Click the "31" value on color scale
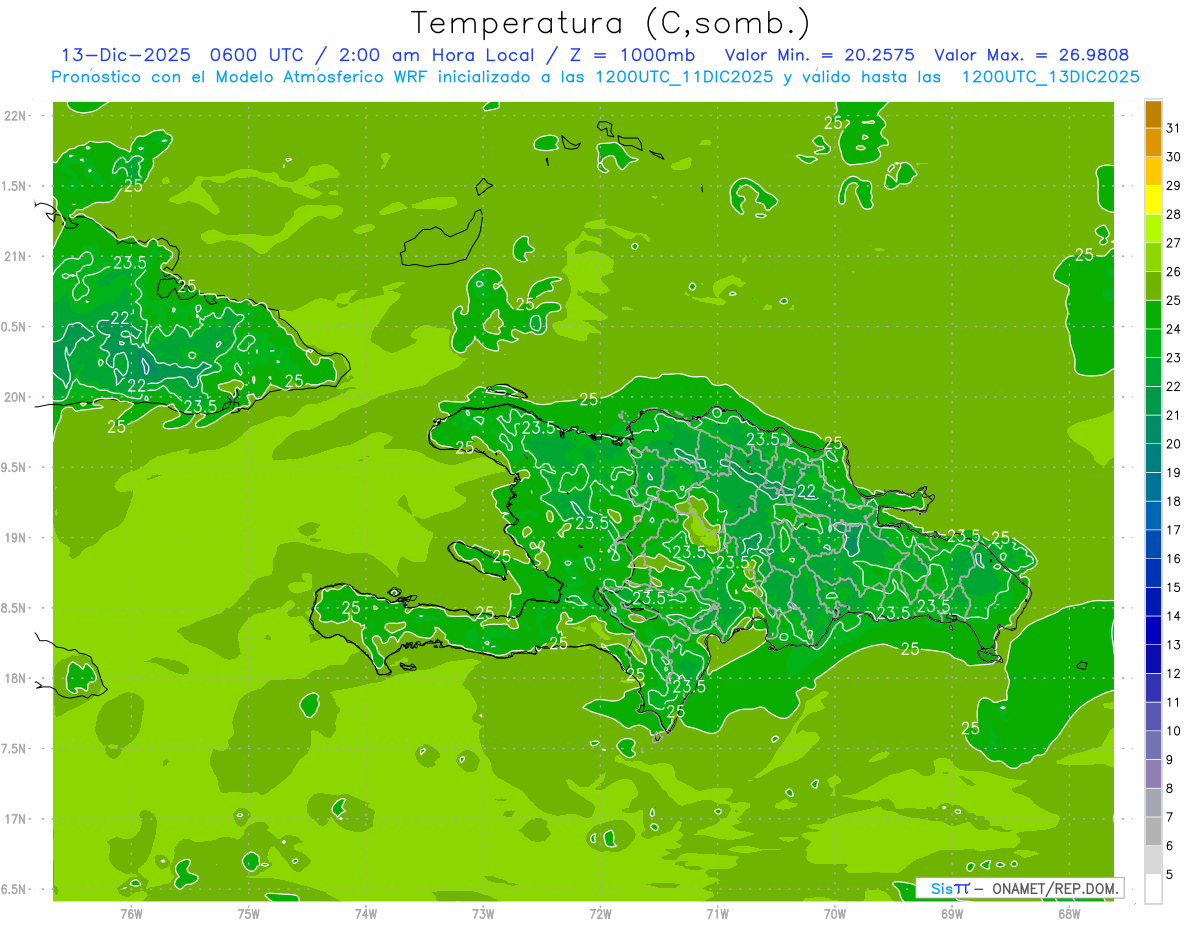This screenshot has width=1200, height=927. click(x=1174, y=128)
